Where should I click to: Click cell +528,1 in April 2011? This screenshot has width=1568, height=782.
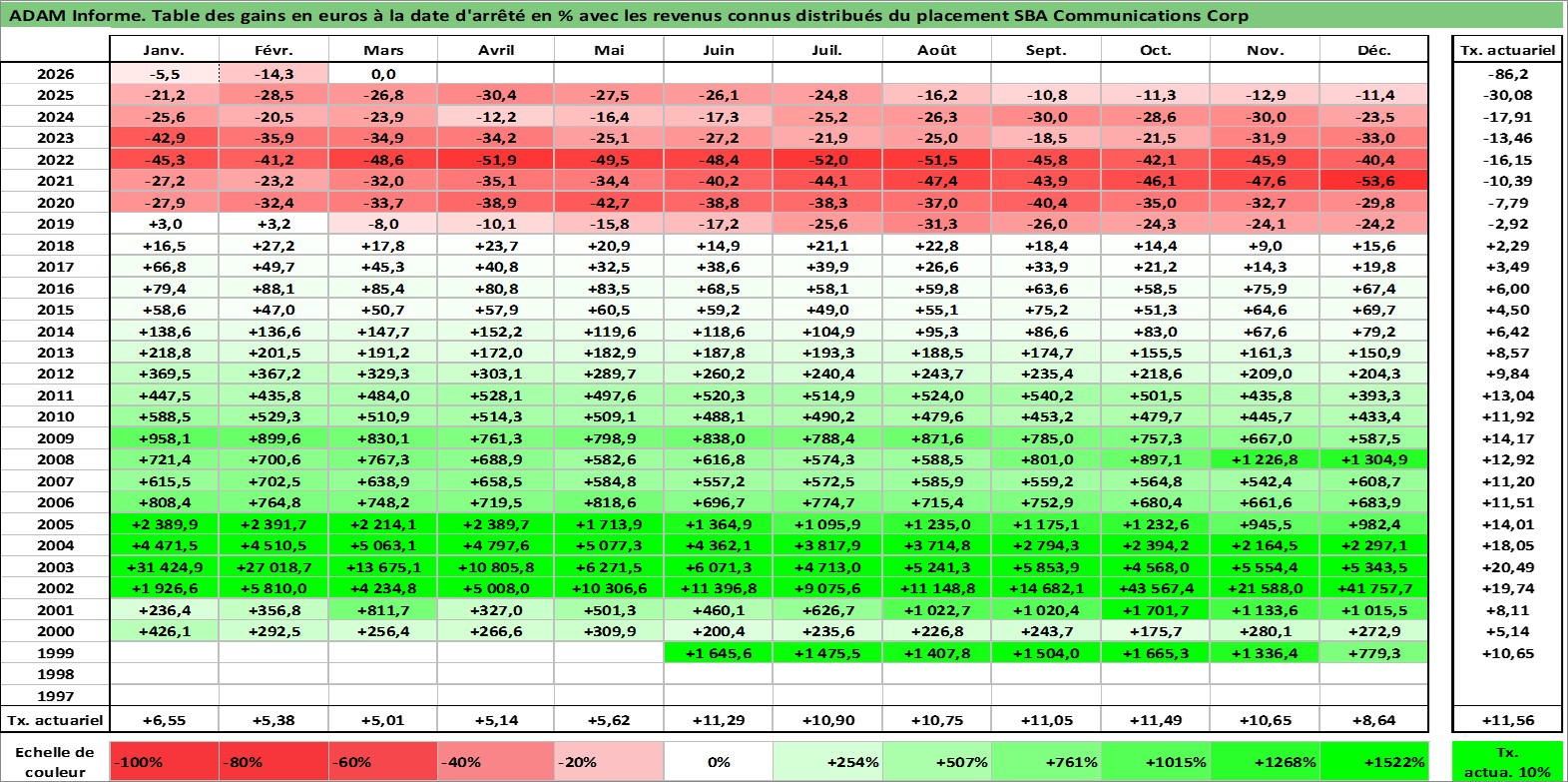point(496,395)
